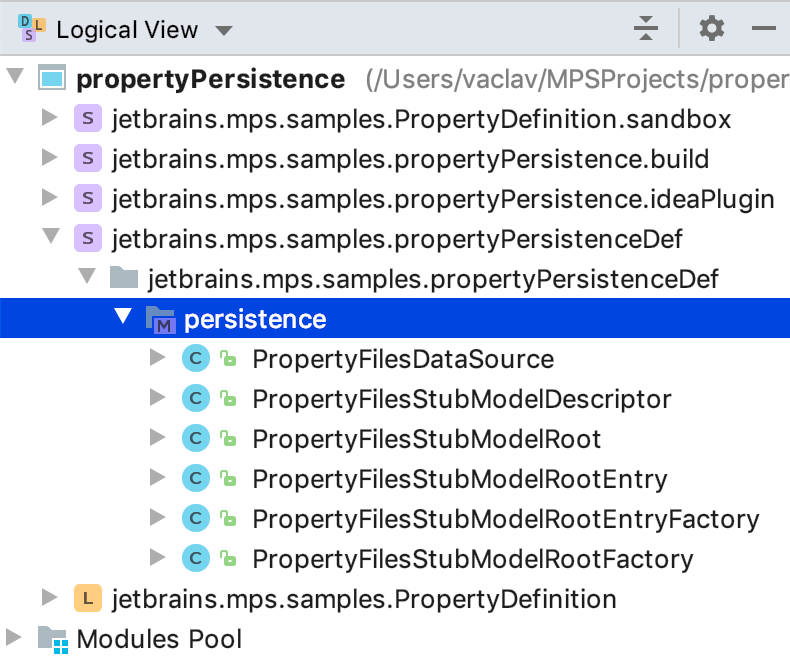Hide the panel with the minimize dash icon
This screenshot has width=790, height=672.
(764, 29)
